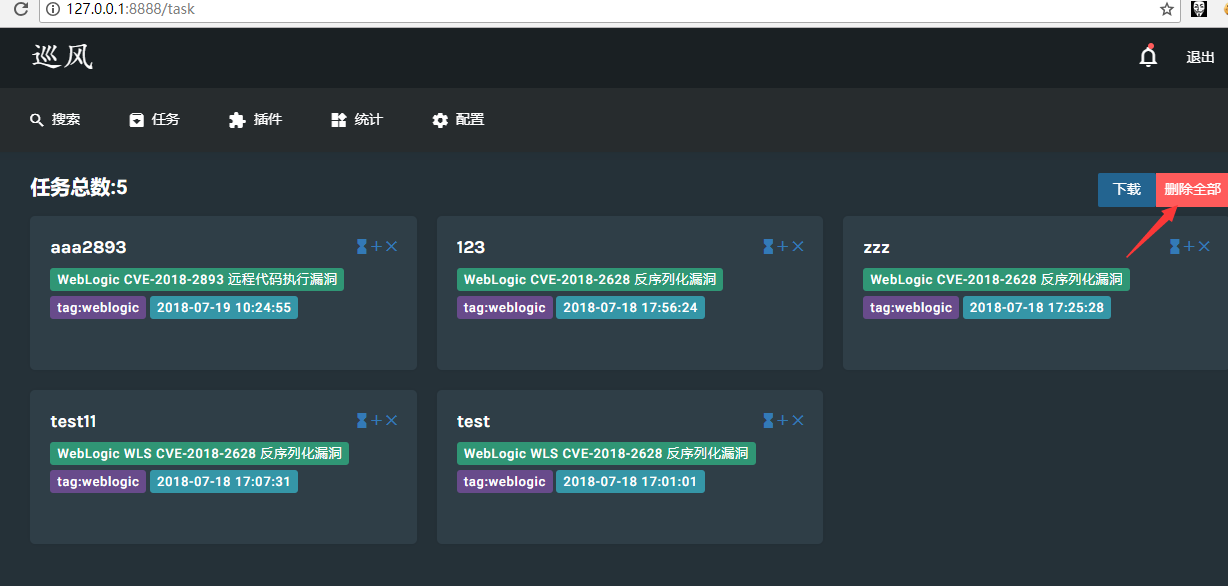Delete the aaa2893 task with X icon

pos(392,246)
